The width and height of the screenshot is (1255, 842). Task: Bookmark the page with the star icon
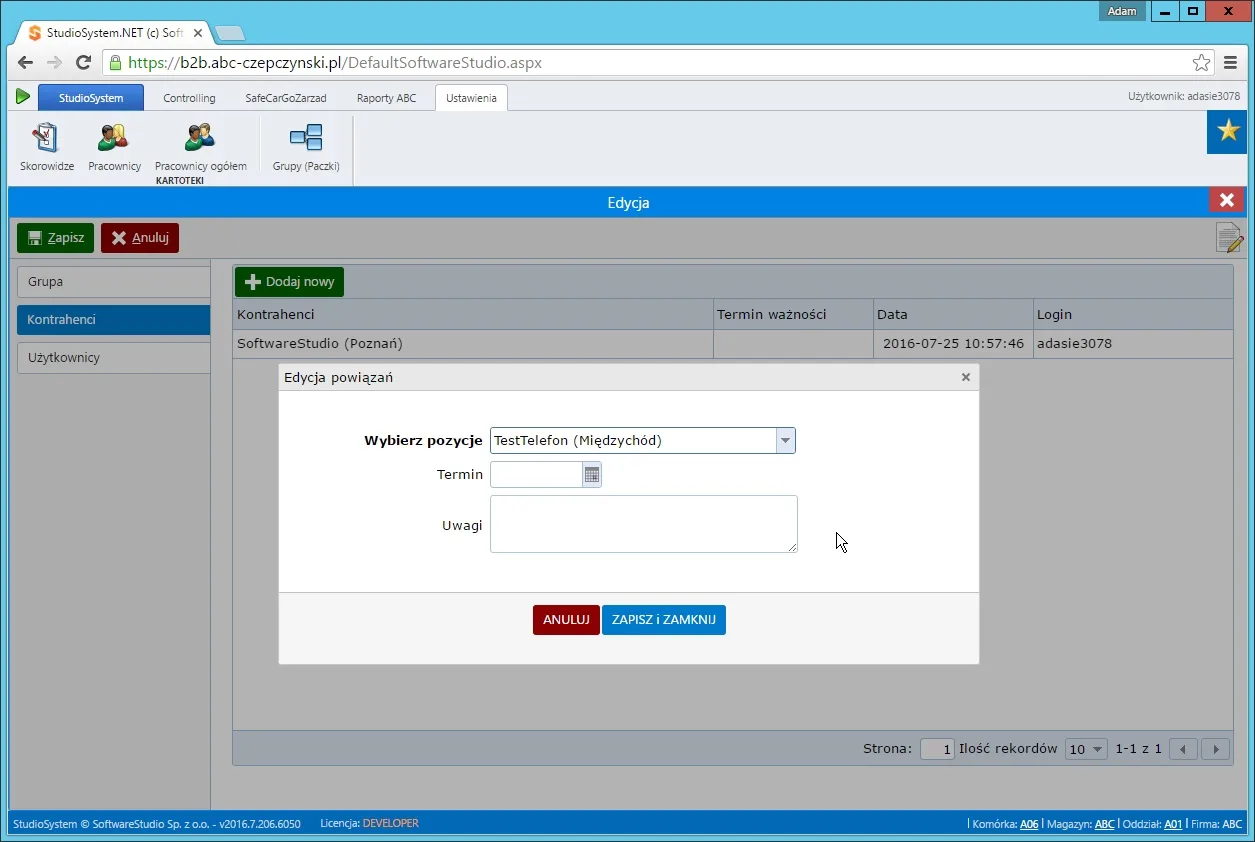coord(1201,62)
